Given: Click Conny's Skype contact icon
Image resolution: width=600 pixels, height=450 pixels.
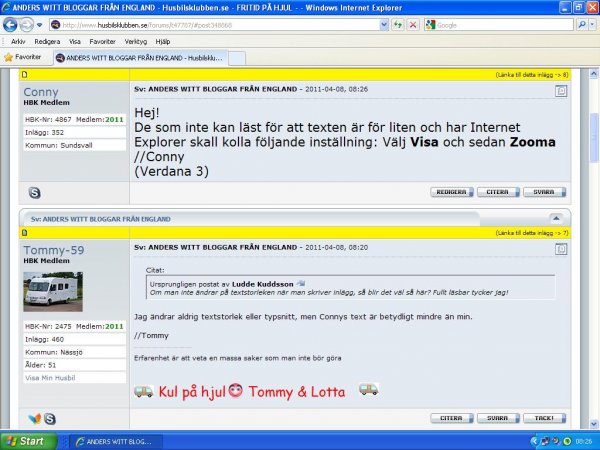Looking at the screenshot, I should tap(35, 192).
